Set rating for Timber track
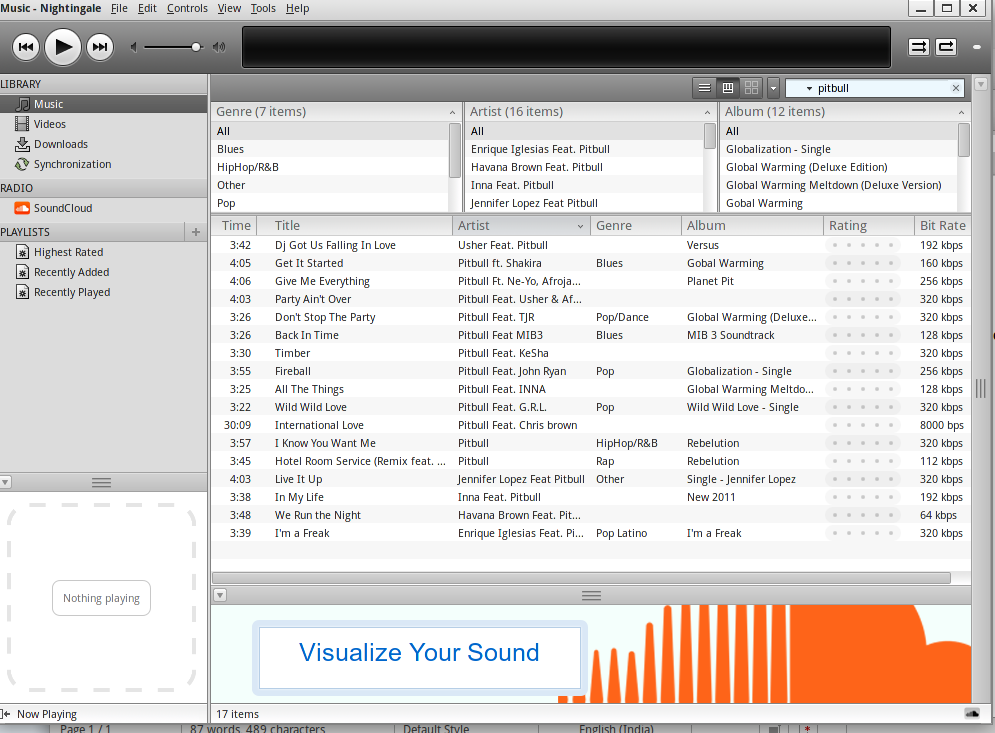 point(862,353)
